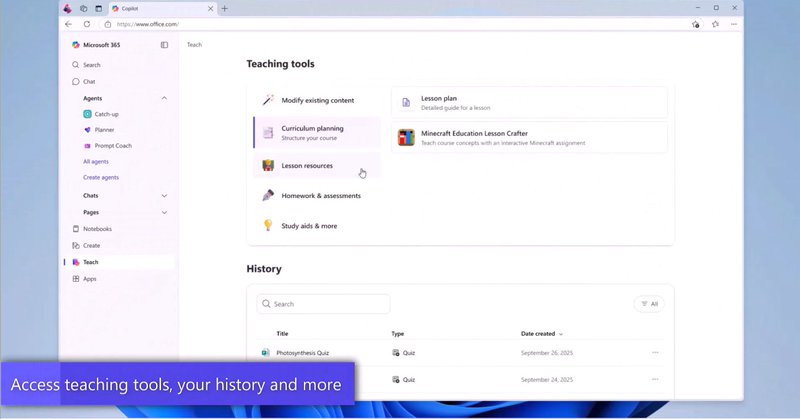
Task: Click the site info lock icon in address bar
Action: [x=108, y=24]
